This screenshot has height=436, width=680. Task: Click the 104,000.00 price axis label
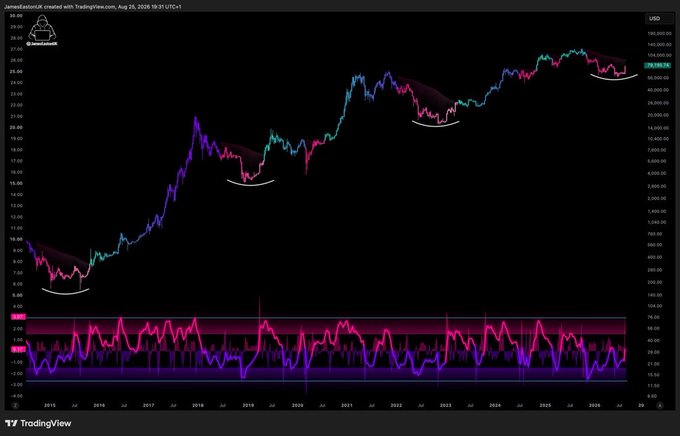point(660,56)
